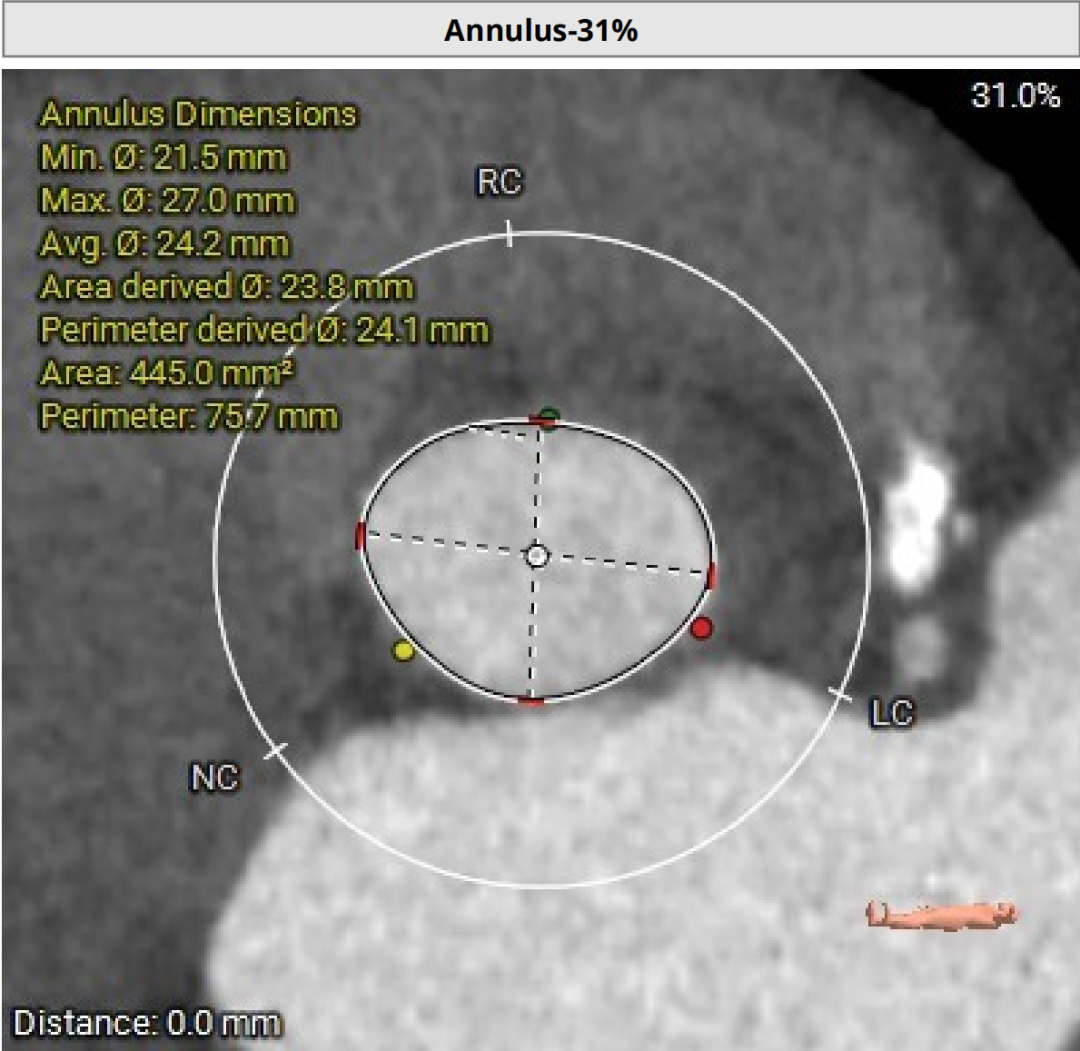This screenshot has height=1051, width=1080.
Task: Select the red handle on contour's right edge
Action: pos(712,575)
